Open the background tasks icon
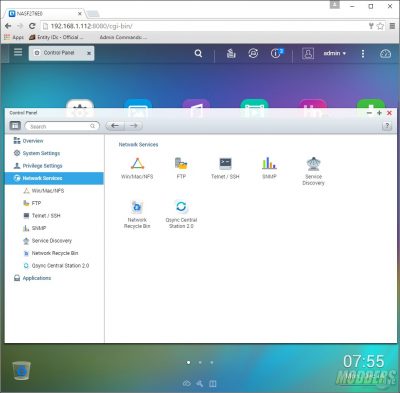This screenshot has width=400, height=393. (231, 53)
